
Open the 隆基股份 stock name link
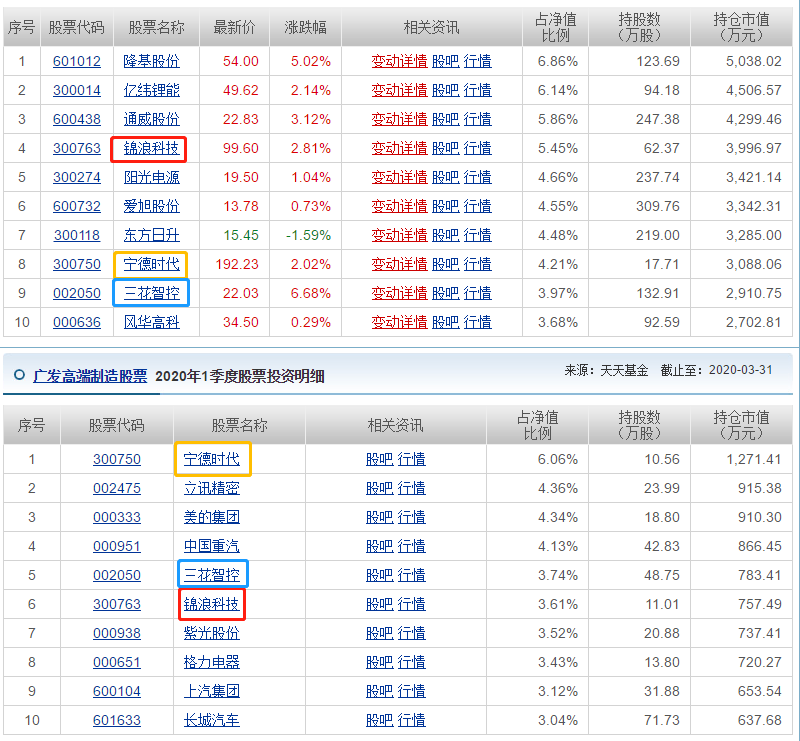tap(152, 61)
